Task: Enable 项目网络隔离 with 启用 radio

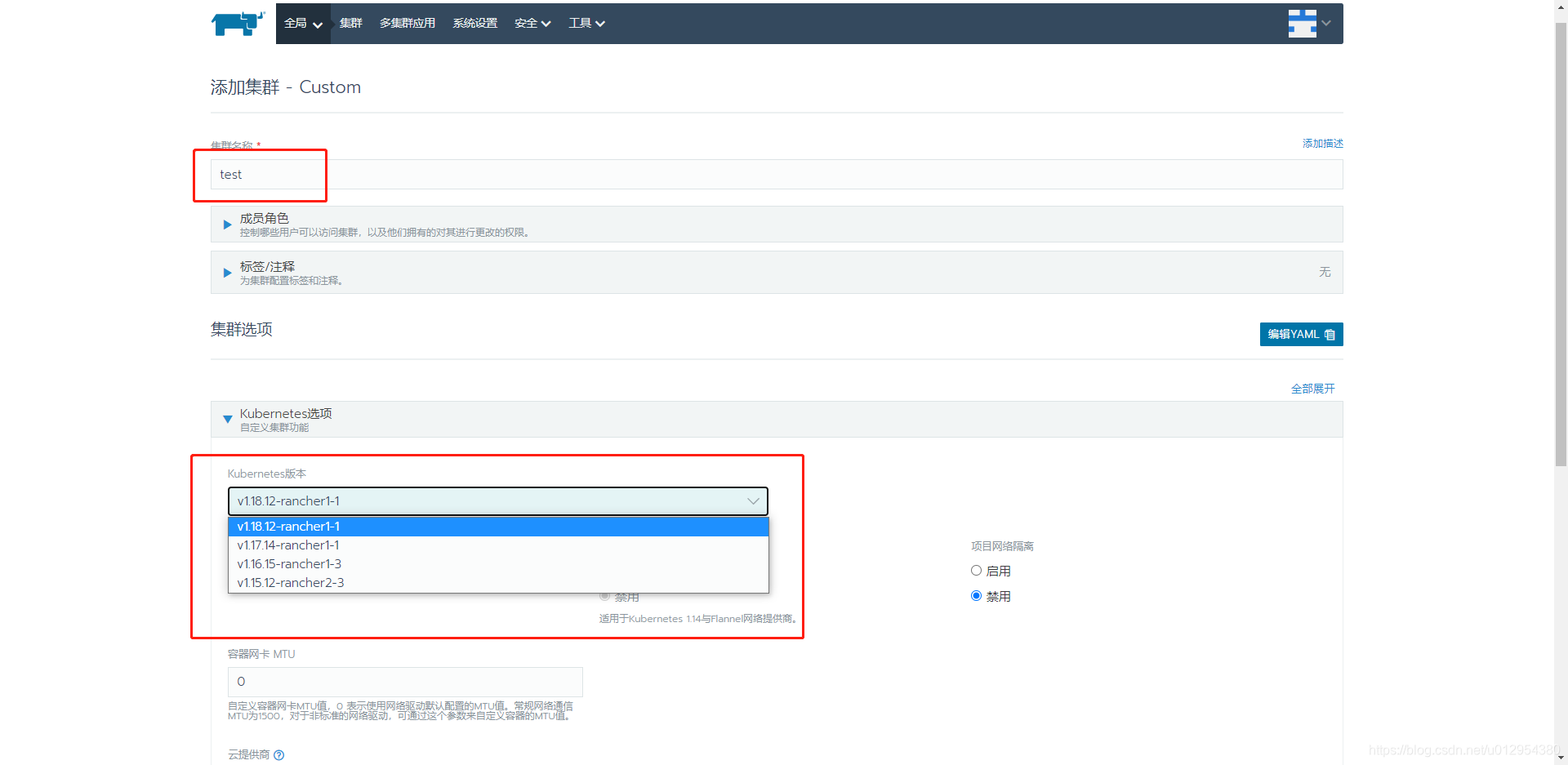Action: (976, 571)
